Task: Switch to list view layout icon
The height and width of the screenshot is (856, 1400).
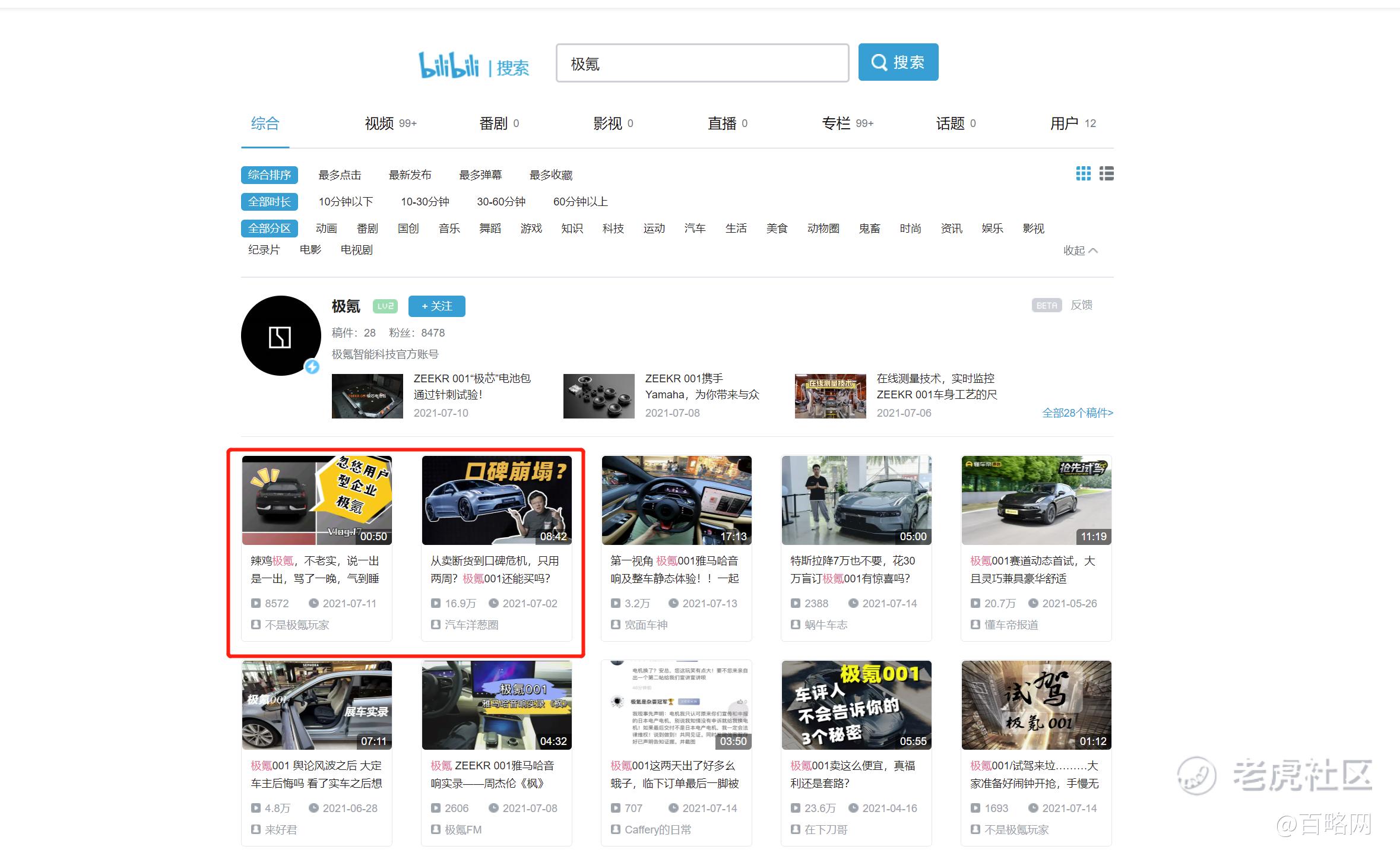Action: pyautogui.click(x=1106, y=173)
